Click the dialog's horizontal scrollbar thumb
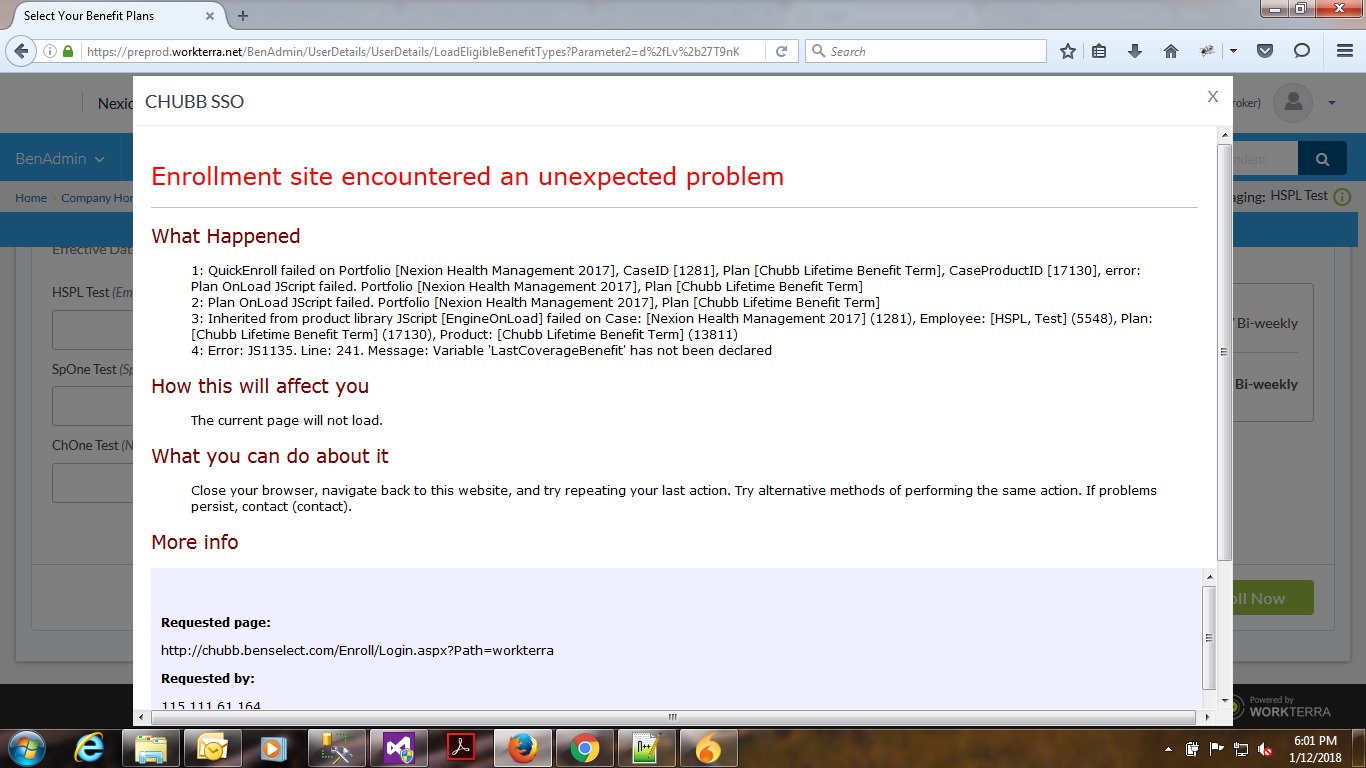 (672, 717)
